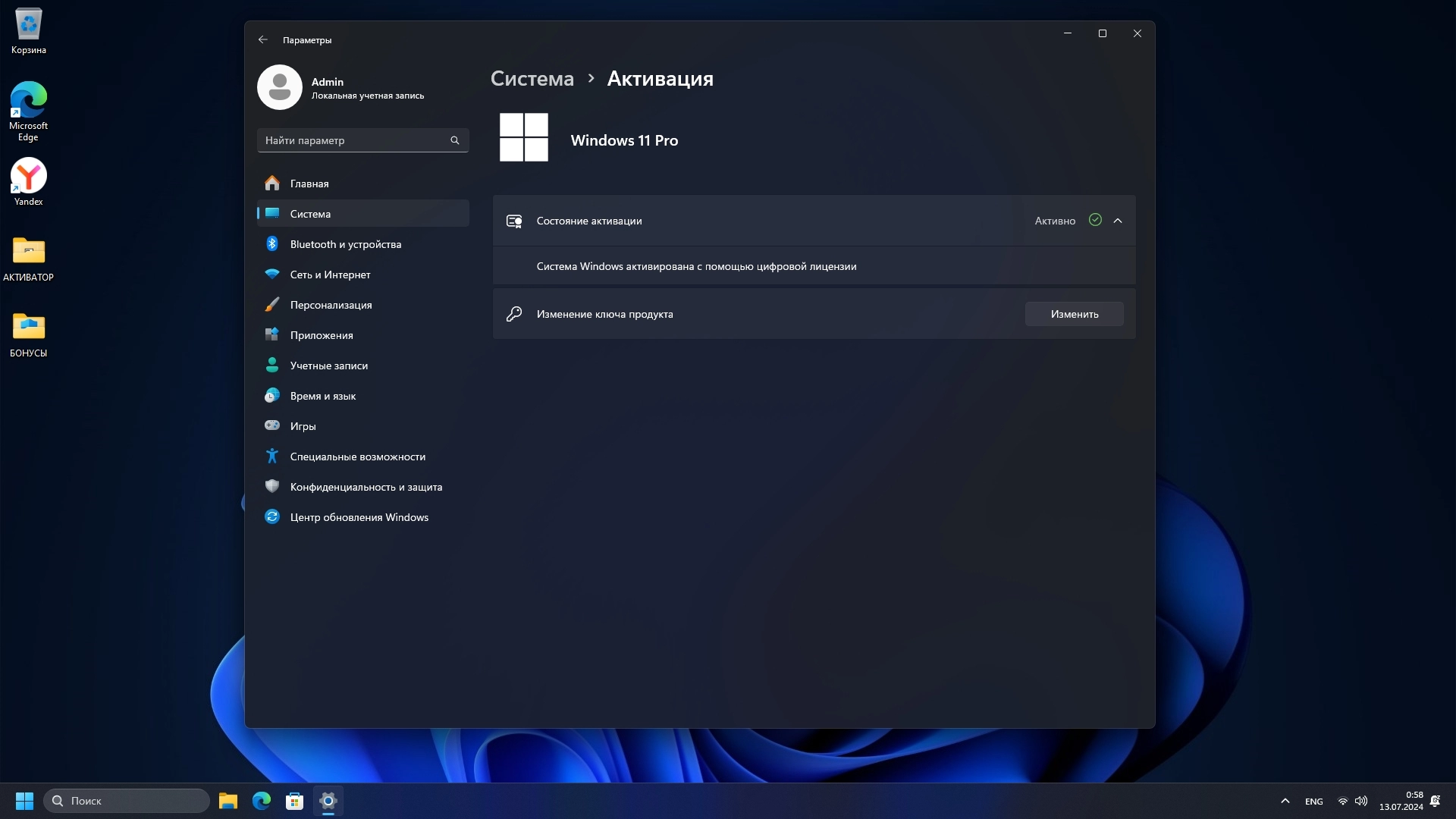Viewport: 1456px width, 819px height.
Task: Open Bluetooth и устройства settings
Action: (345, 244)
